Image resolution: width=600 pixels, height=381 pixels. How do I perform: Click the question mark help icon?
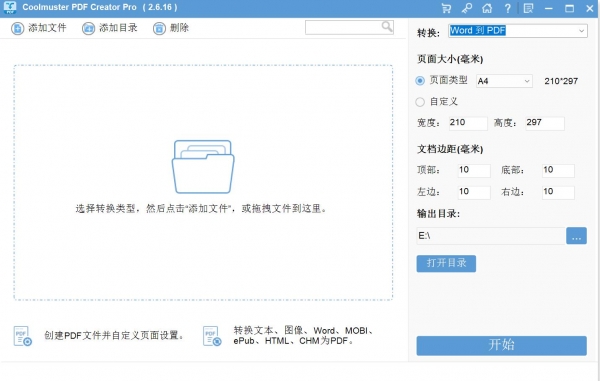point(507,8)
